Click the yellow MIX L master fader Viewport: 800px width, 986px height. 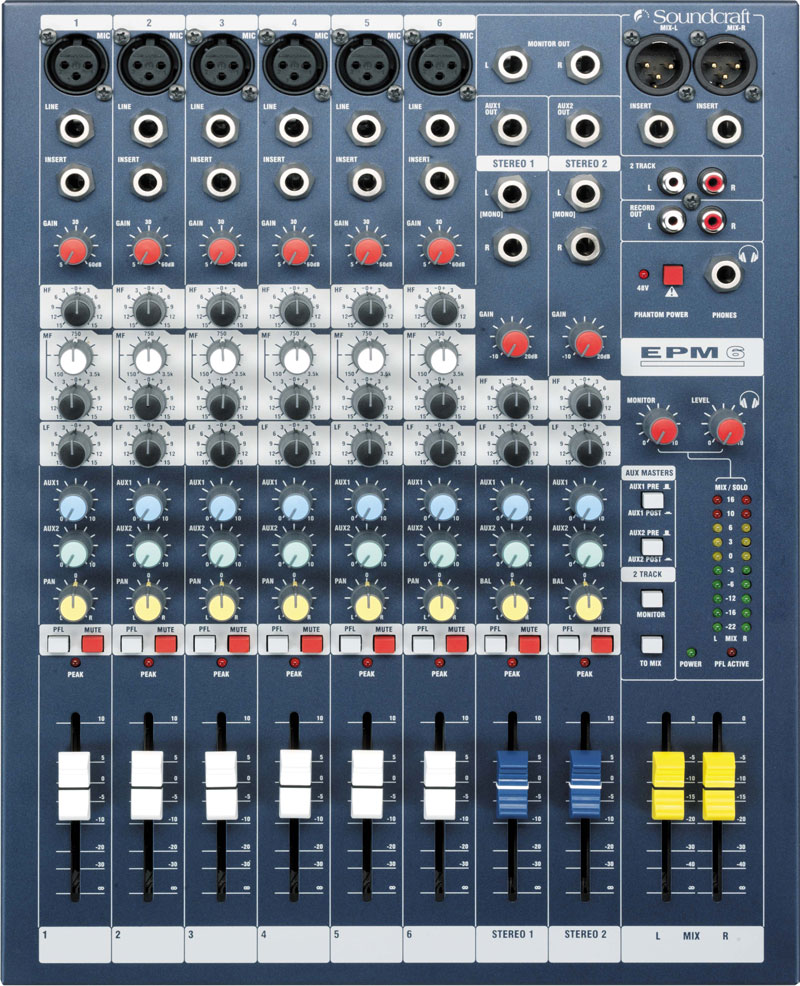pyautogui.click(x=667, y=783)
